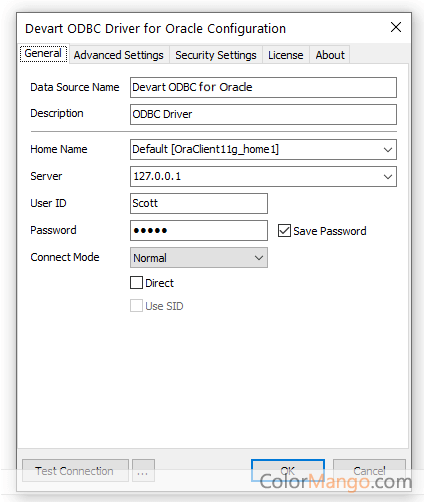Open the Advanced Settings tab
The height and width of the screenshot is (502, 424).
pyautogui.click(x=119, y=55)
